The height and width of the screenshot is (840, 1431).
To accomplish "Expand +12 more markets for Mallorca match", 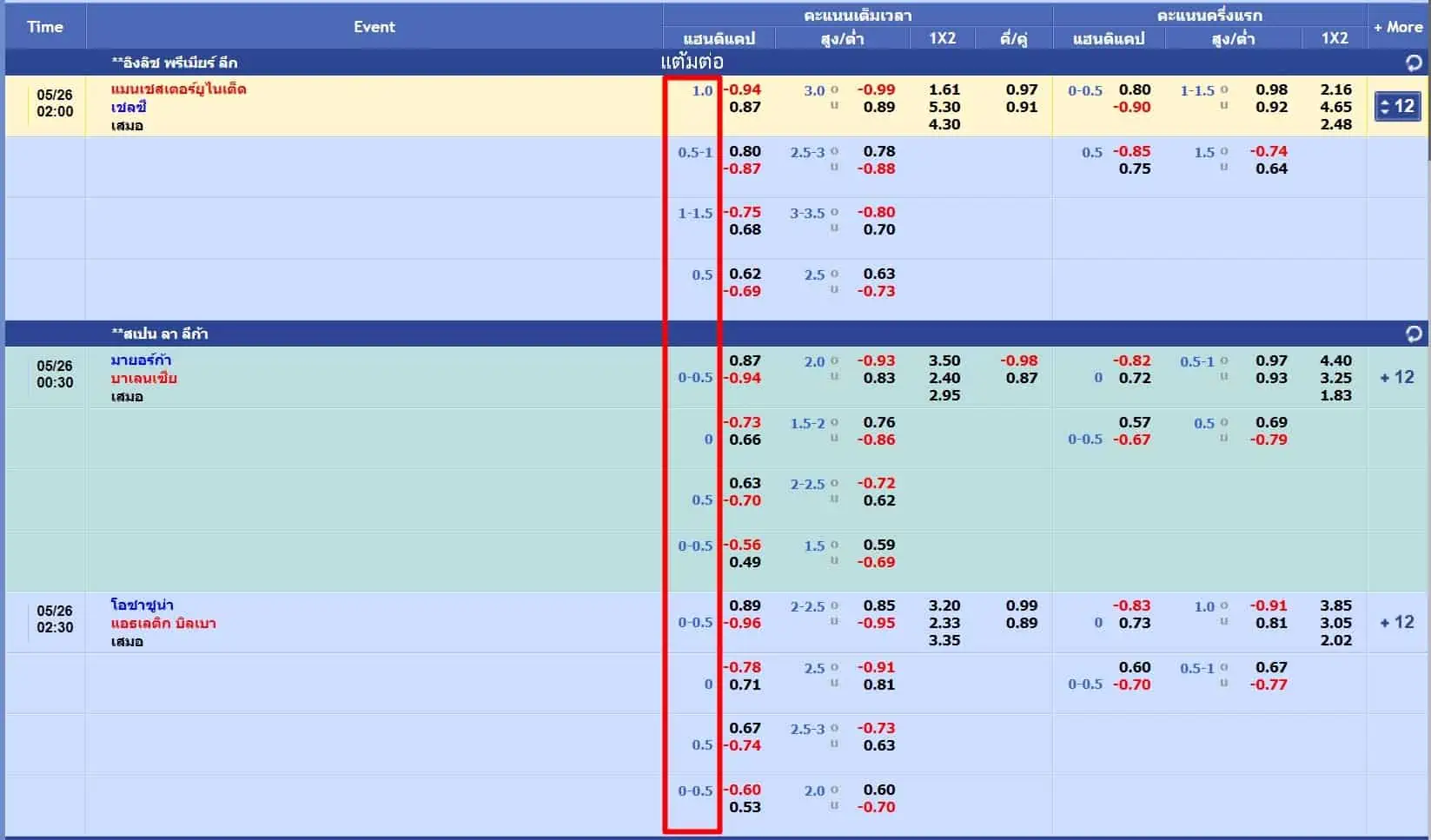I will pyautogui.click(x=1397, y=377).
